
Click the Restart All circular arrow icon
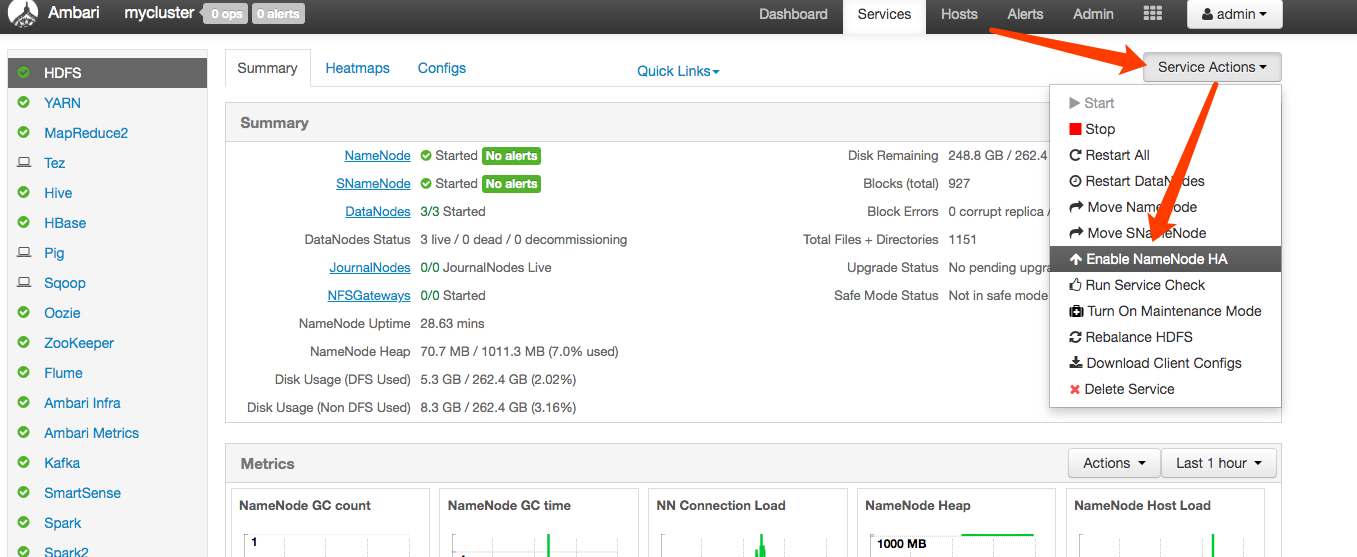(x=1076, y=155)
